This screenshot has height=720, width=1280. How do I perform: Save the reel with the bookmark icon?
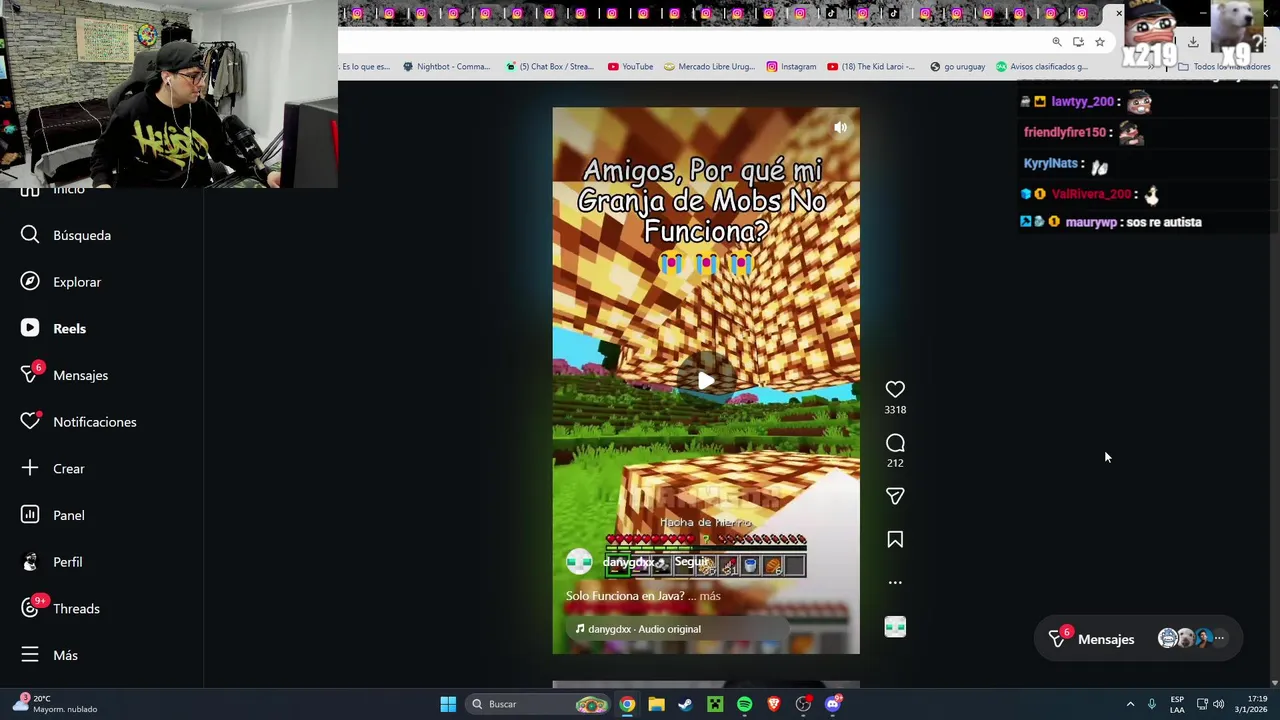tap(895, 540)
